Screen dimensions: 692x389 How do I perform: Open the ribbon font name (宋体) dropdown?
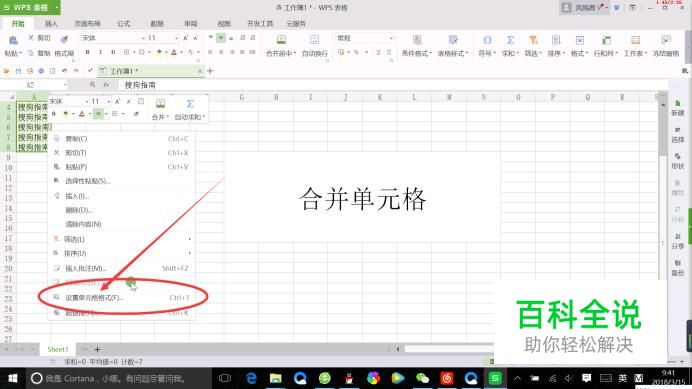tap(143, 38)
